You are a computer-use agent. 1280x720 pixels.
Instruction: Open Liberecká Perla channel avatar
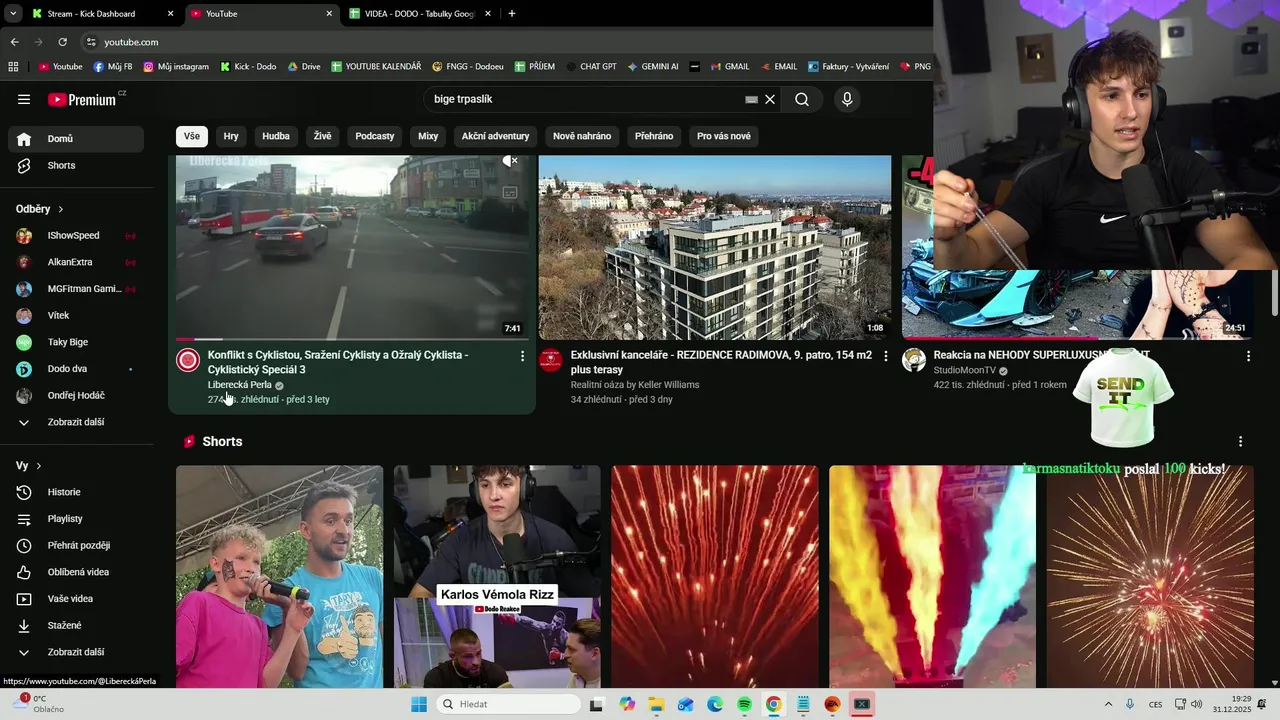tap(188, 360)
